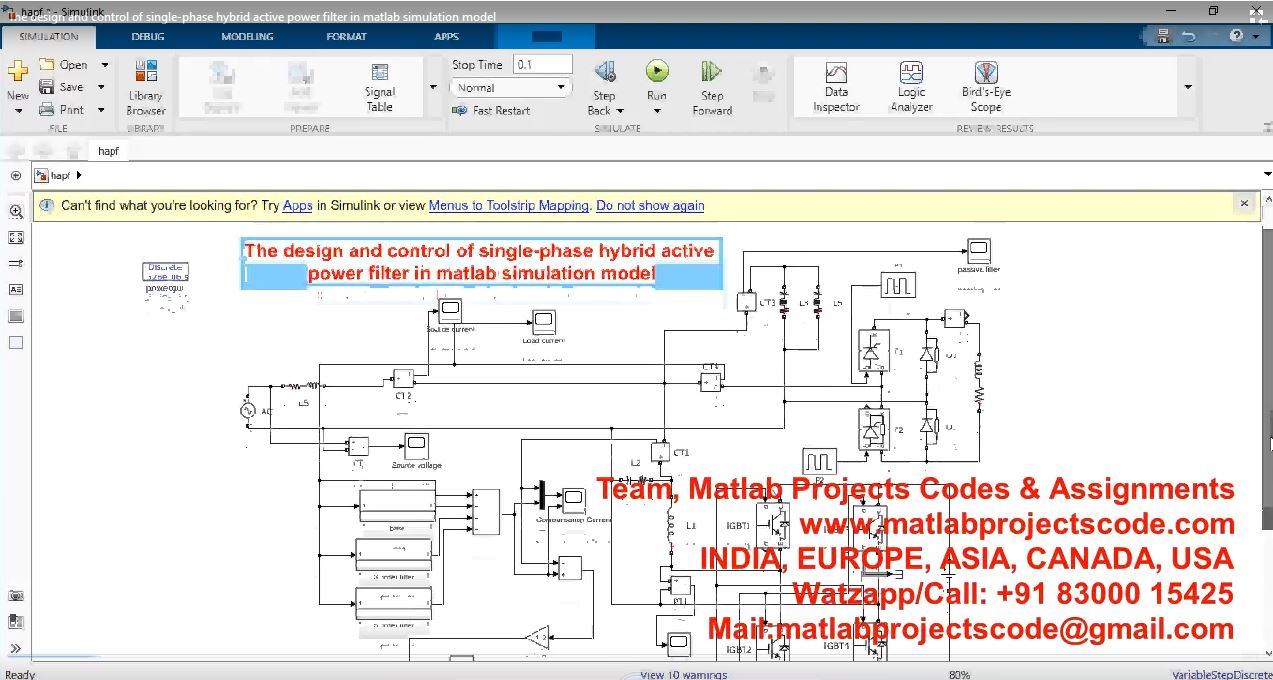Screen dimensions: 1273x680
Task: Switch to the Modeling tab
Action: tap(247, 37)
